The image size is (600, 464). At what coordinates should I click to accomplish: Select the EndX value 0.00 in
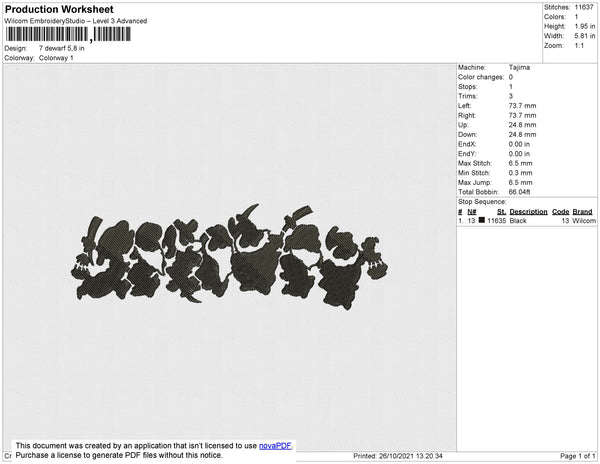[519, 144]
